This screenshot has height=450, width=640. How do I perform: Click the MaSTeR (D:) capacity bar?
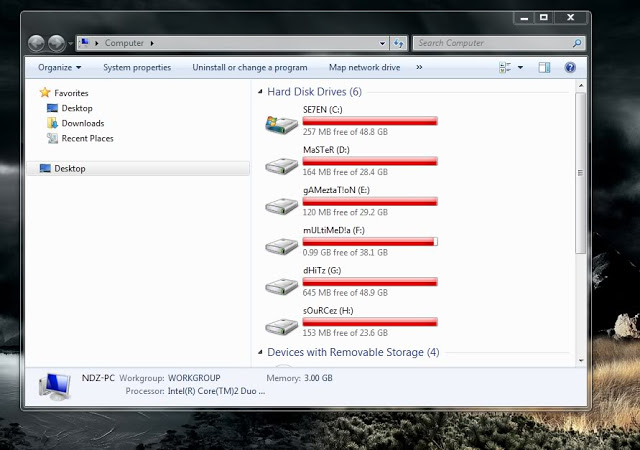(370, 161)
